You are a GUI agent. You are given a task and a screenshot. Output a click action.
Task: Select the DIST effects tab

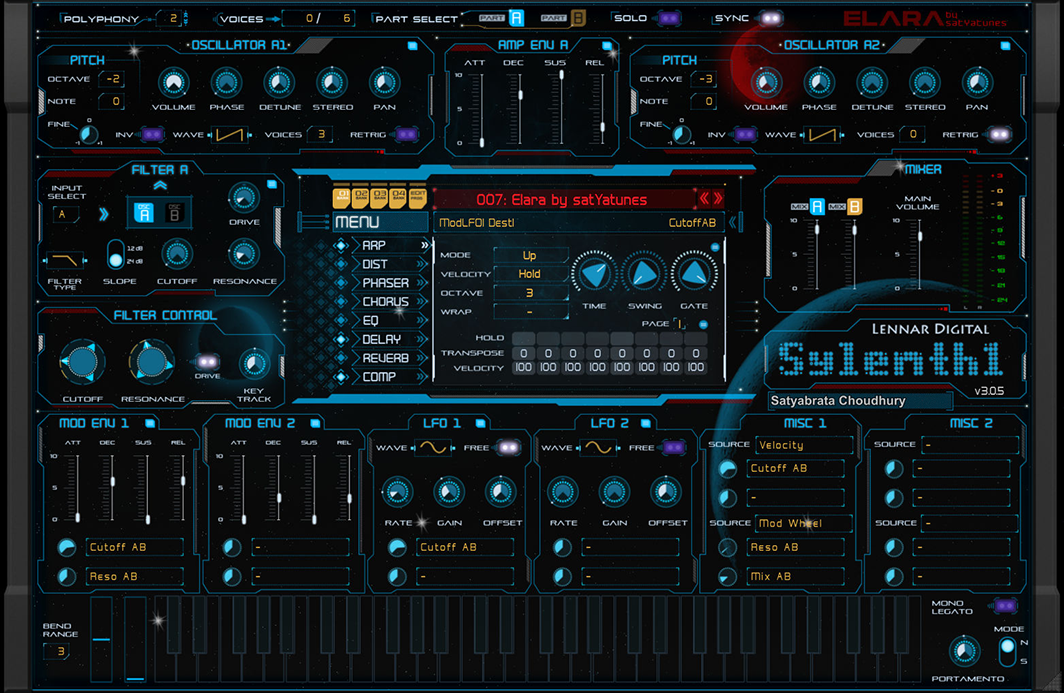(x=390, y=264)
